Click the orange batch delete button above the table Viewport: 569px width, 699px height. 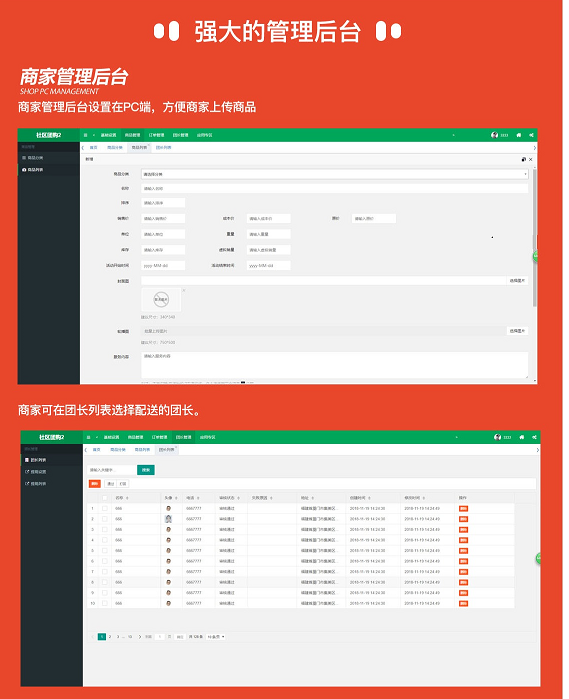95,484
